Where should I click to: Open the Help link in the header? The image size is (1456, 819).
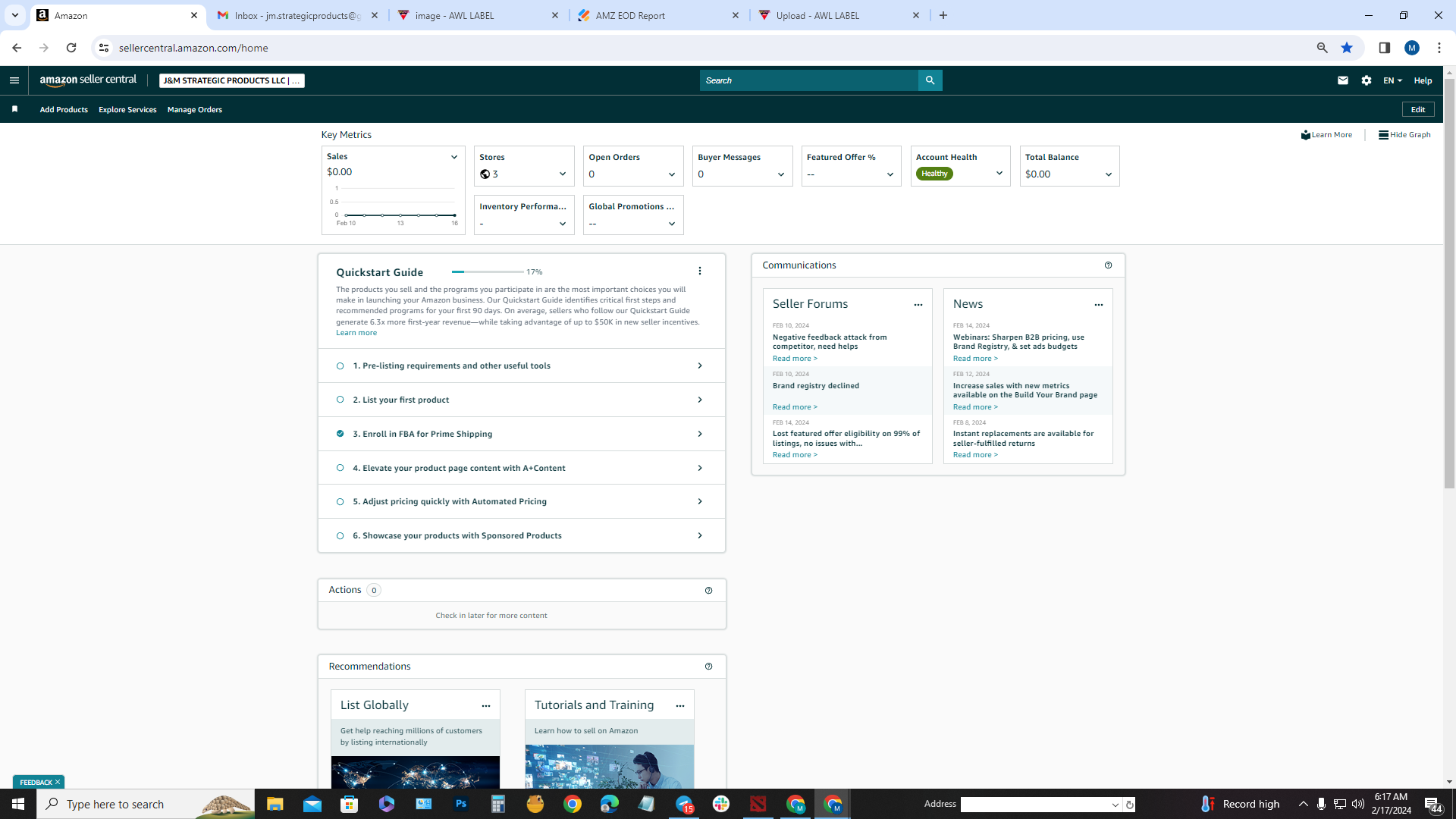point(1423,80)
